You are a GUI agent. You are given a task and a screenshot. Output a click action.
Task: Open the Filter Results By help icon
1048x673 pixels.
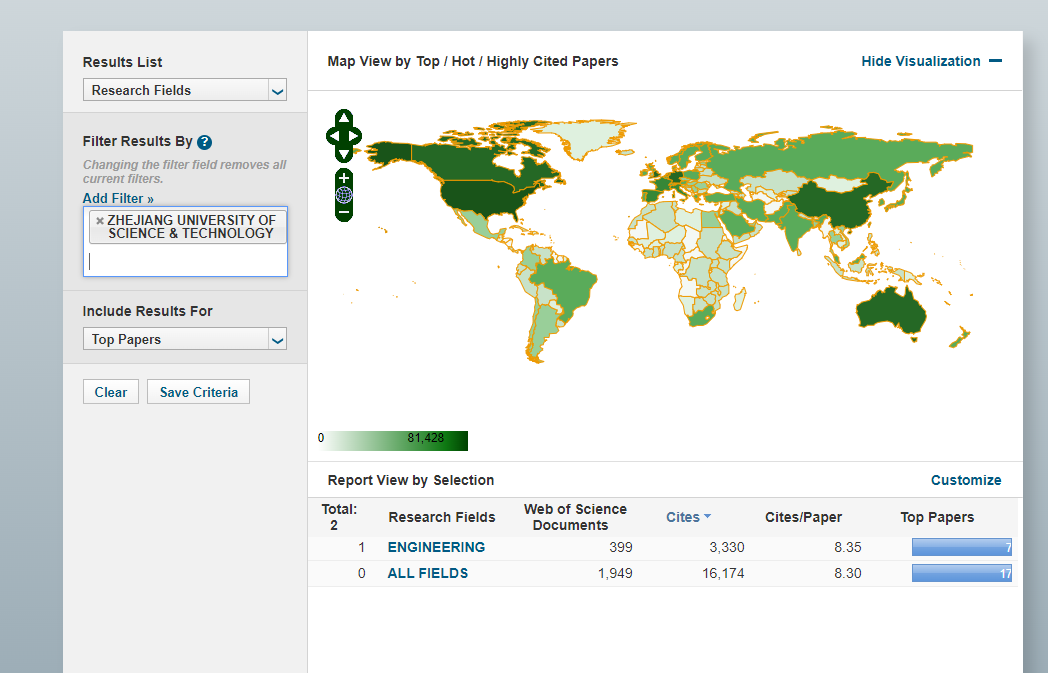[x=204, y=142]
